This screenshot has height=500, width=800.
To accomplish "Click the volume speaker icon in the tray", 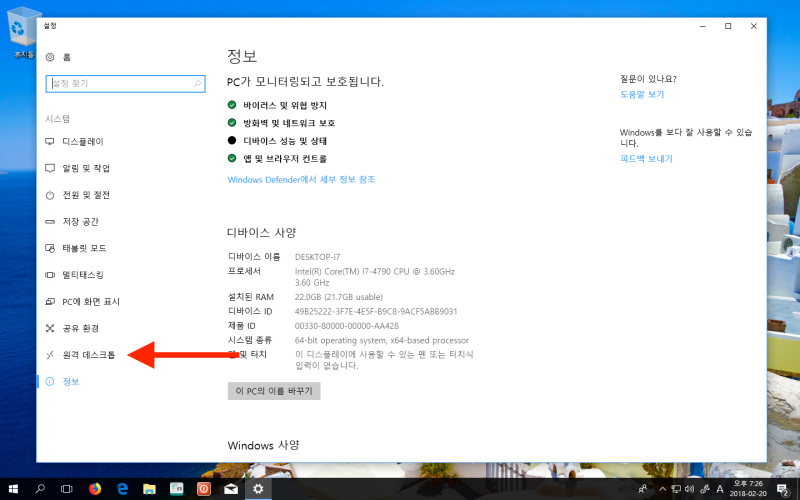I will point(690,489).
